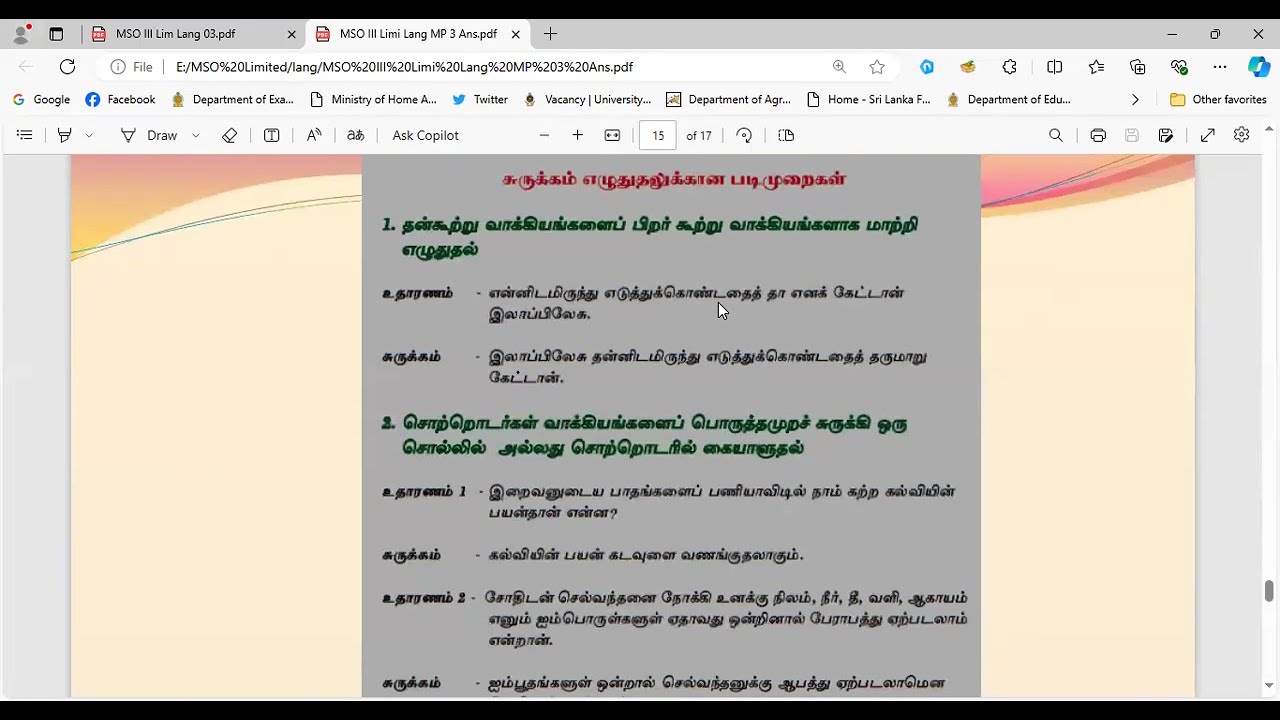Screen dimensions: 1280x720
Task: Click the address bar URL
Action: pos(404,67)
